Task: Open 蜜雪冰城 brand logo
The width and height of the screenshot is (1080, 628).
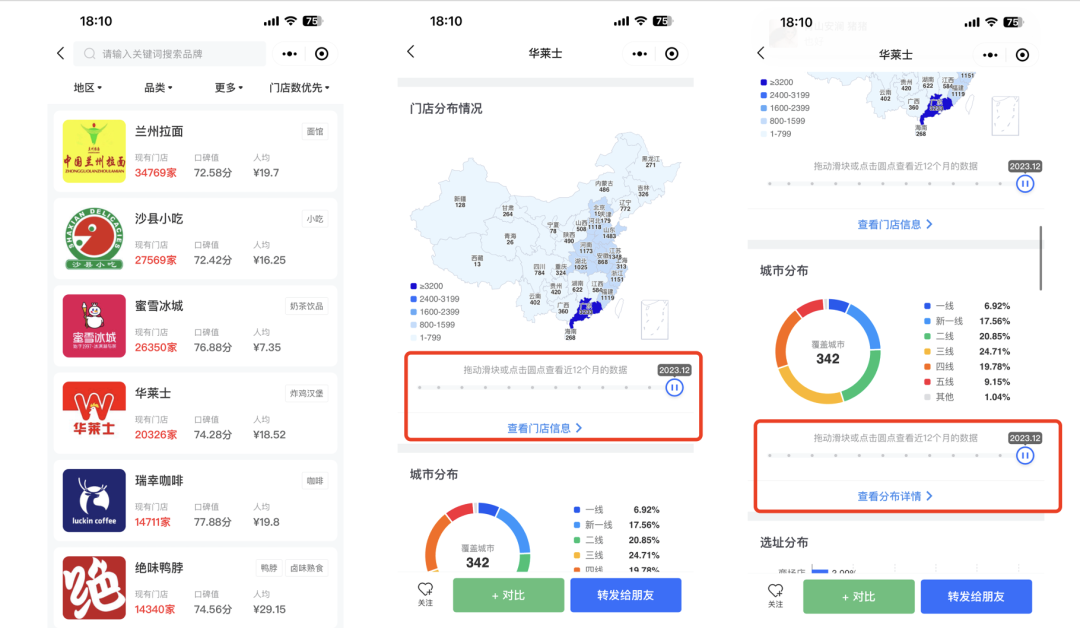Action: coord(94,326)
